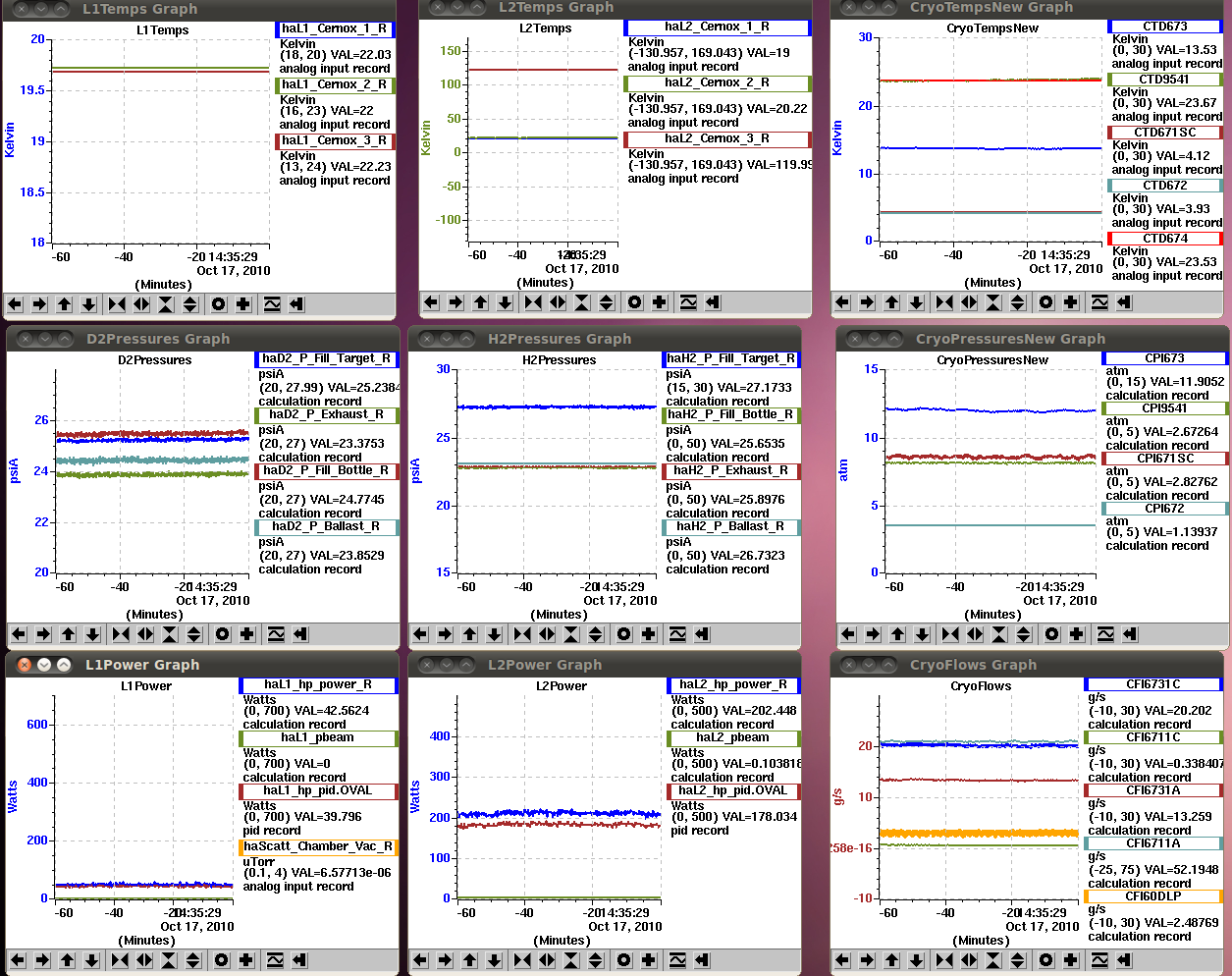The image size is (1232, 976).
Task: Select haScatt_Chamber_Vac_R legend entry
Action: point(319,847)
